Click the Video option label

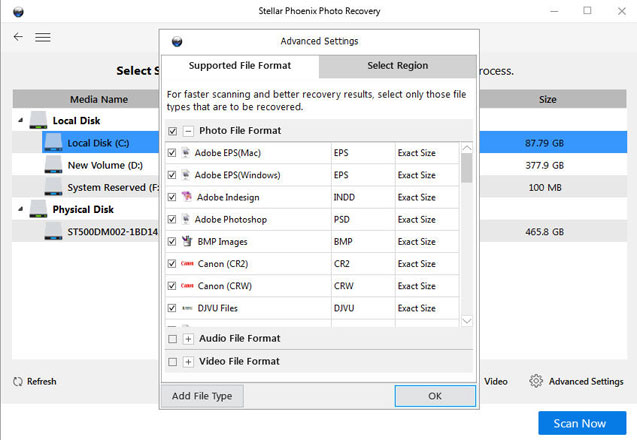pos(496,381)
